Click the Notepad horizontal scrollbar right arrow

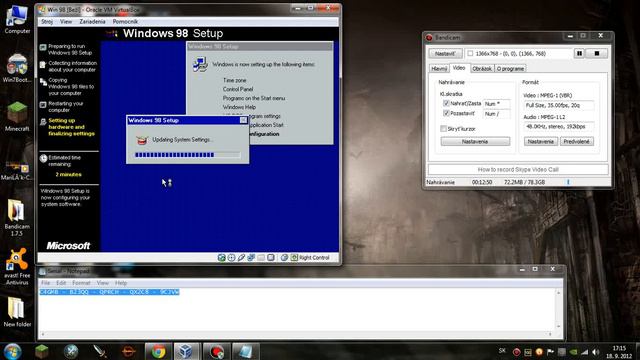(550, 334)
